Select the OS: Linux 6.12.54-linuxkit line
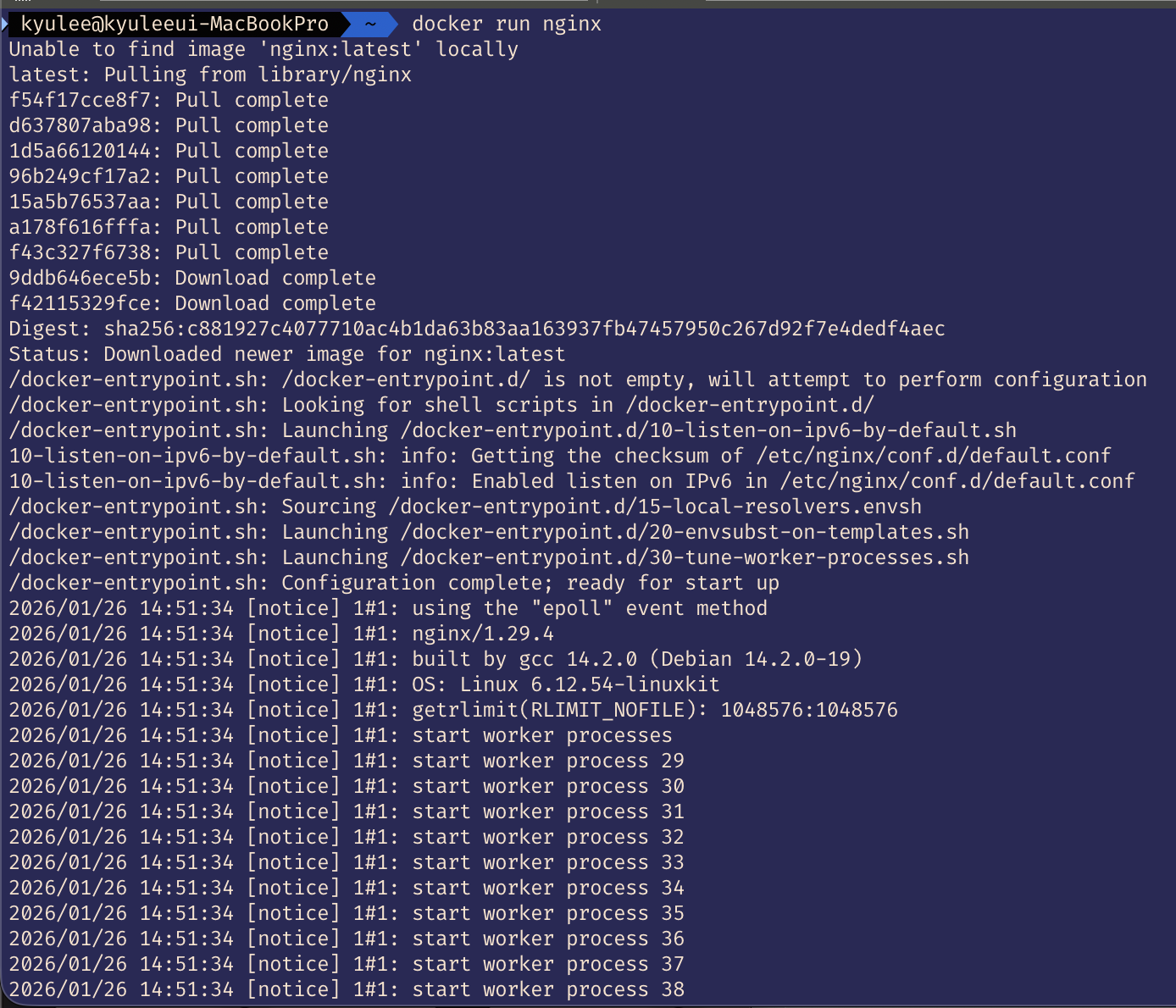Screen dimensions: 1176x1008 363,684
